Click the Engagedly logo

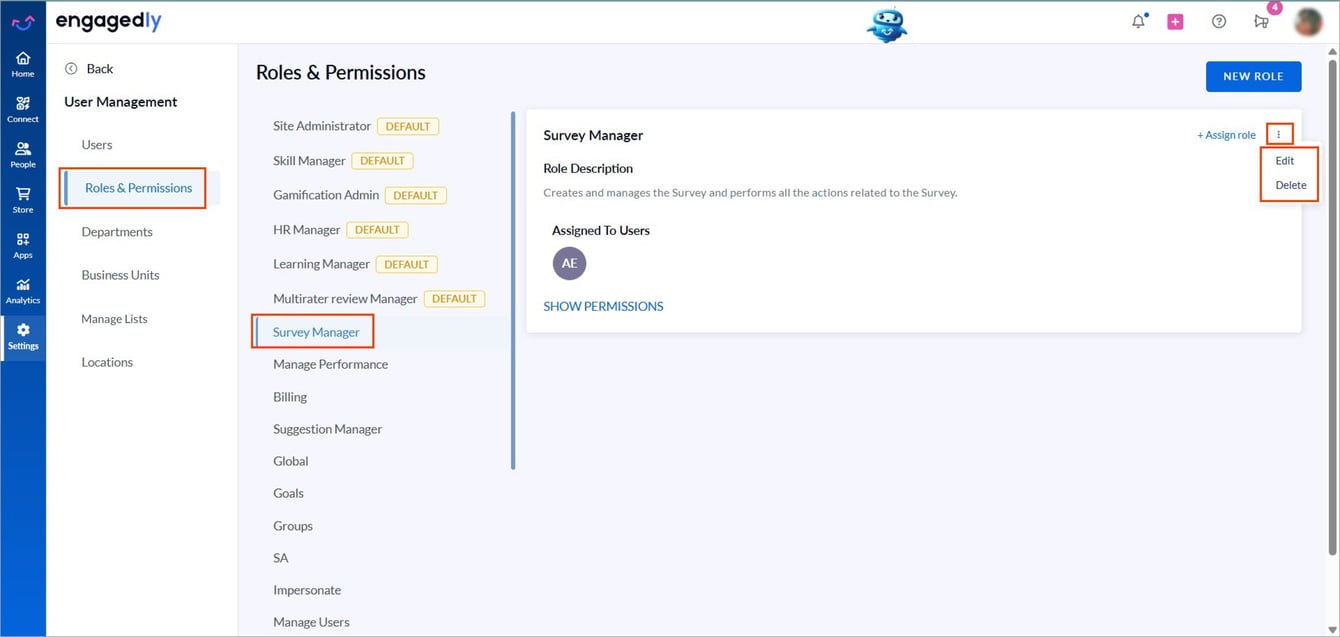point(108,21)
